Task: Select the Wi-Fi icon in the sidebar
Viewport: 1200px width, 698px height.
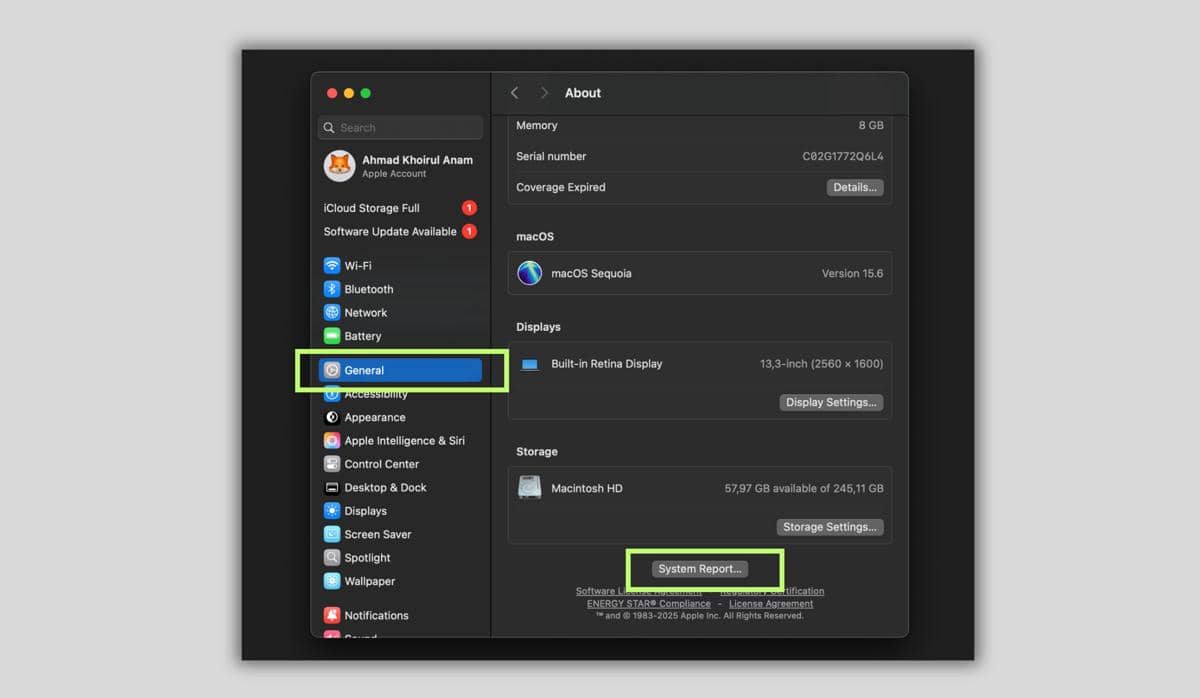Action: click(333, 265)
